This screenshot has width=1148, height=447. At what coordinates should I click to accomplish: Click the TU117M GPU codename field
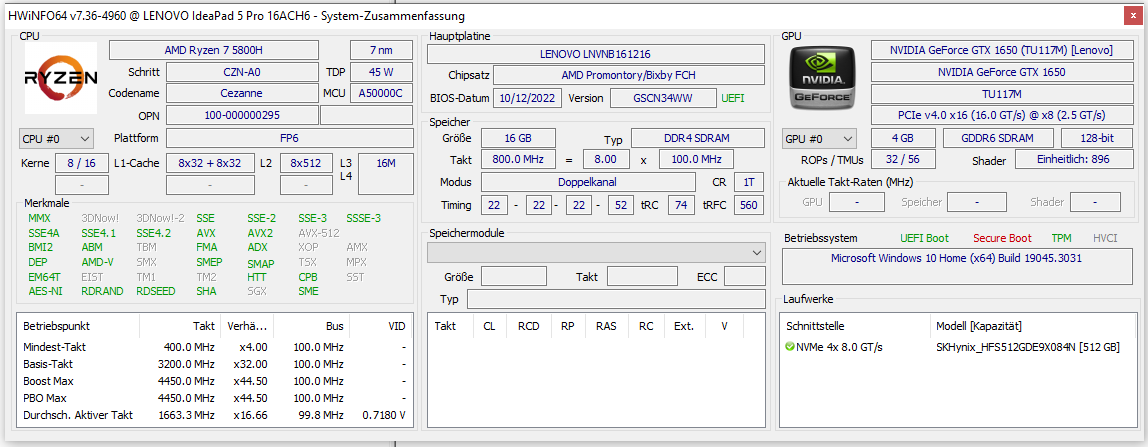point(1001,94)
